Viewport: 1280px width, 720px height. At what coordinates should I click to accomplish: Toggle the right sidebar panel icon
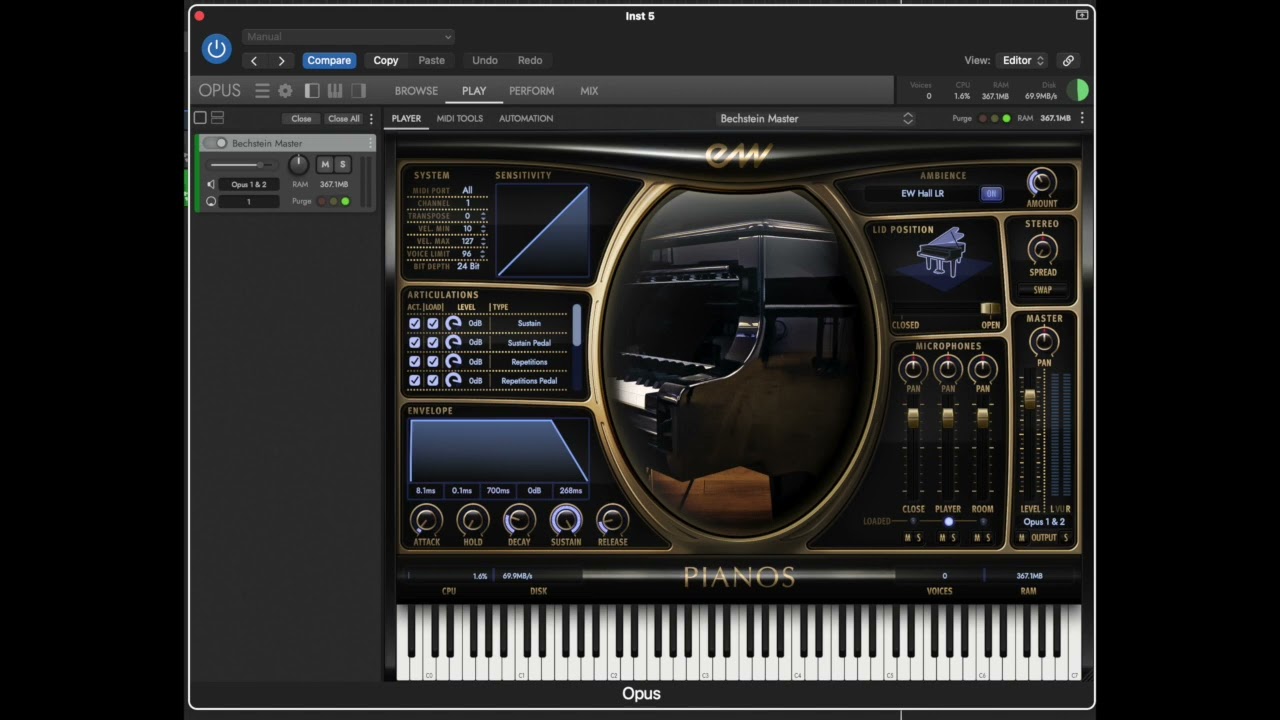[357, 91]
